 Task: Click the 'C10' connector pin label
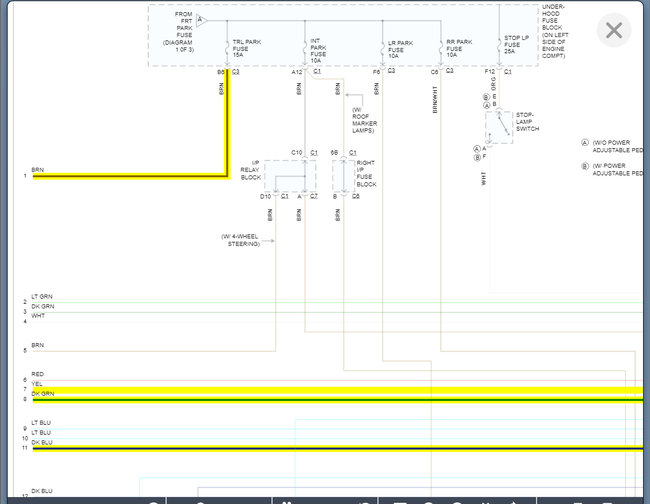pos(296,153)
